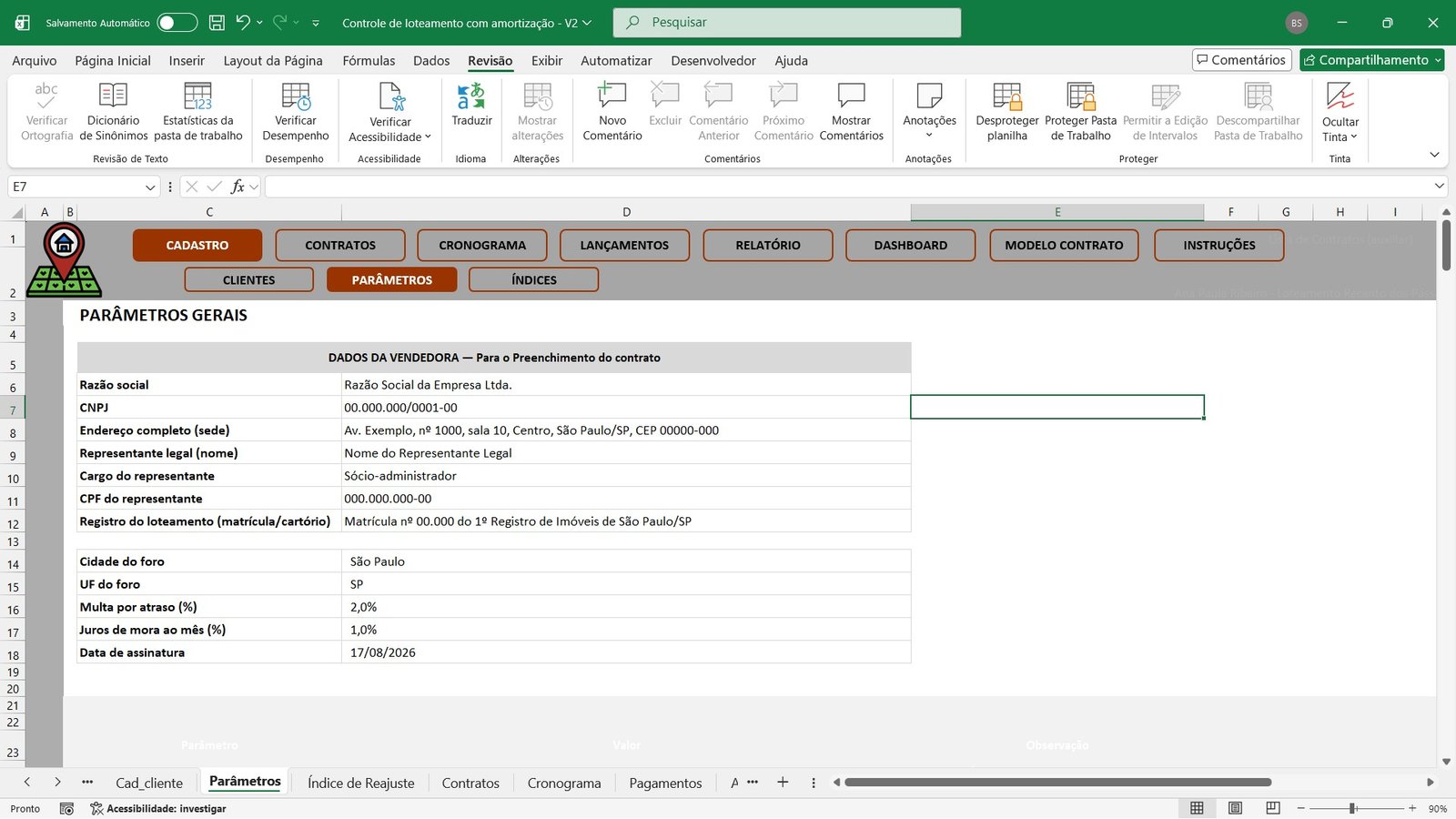Click the map pin logo image
This screenshot has width=1456, height=819.
[64, 260]
